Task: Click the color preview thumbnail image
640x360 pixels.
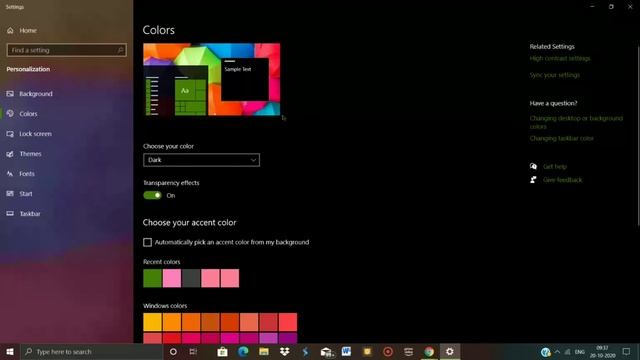Action: (211, 80)
